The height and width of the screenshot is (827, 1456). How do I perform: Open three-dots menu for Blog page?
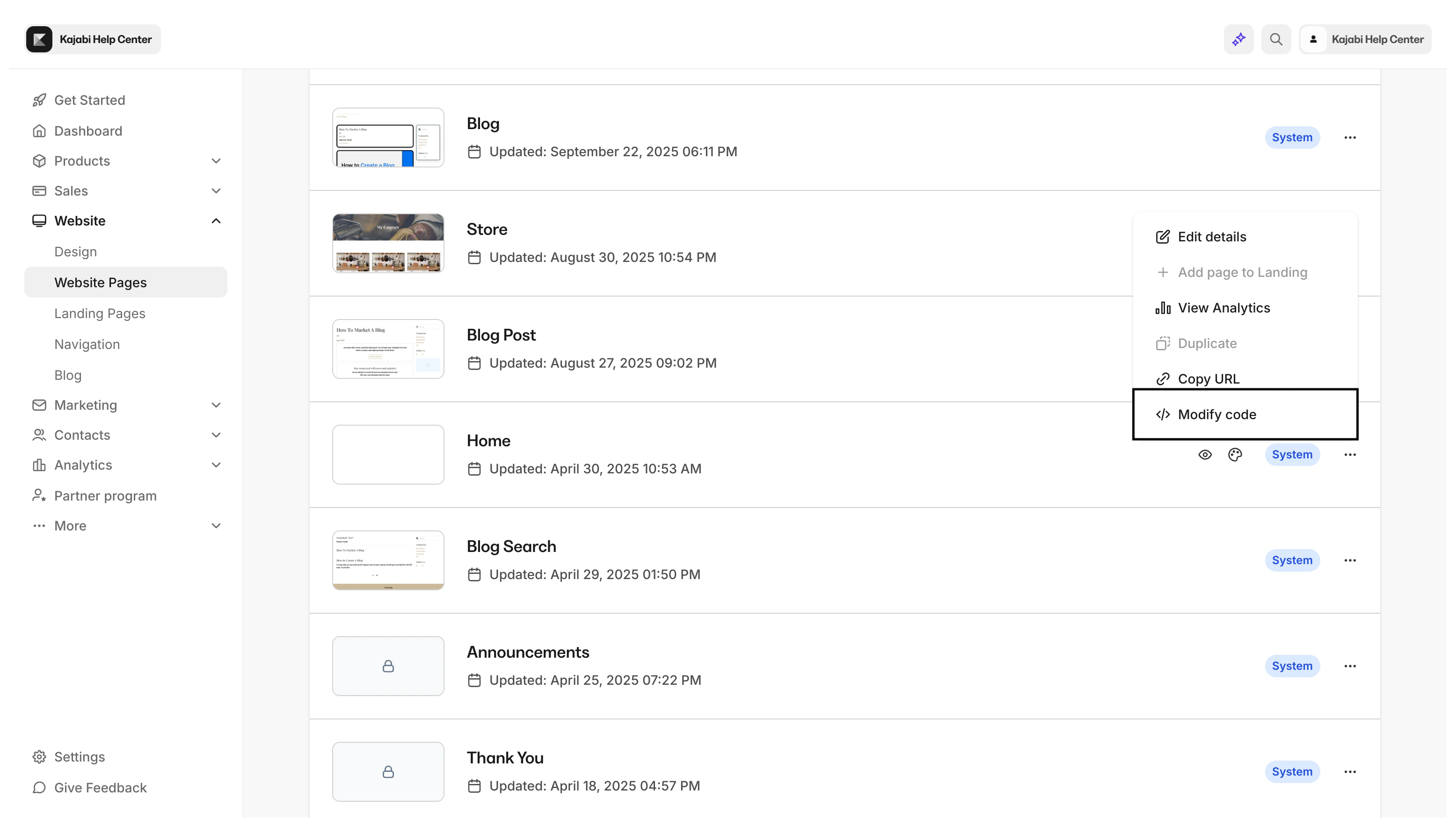click(x=1350, y=138)
